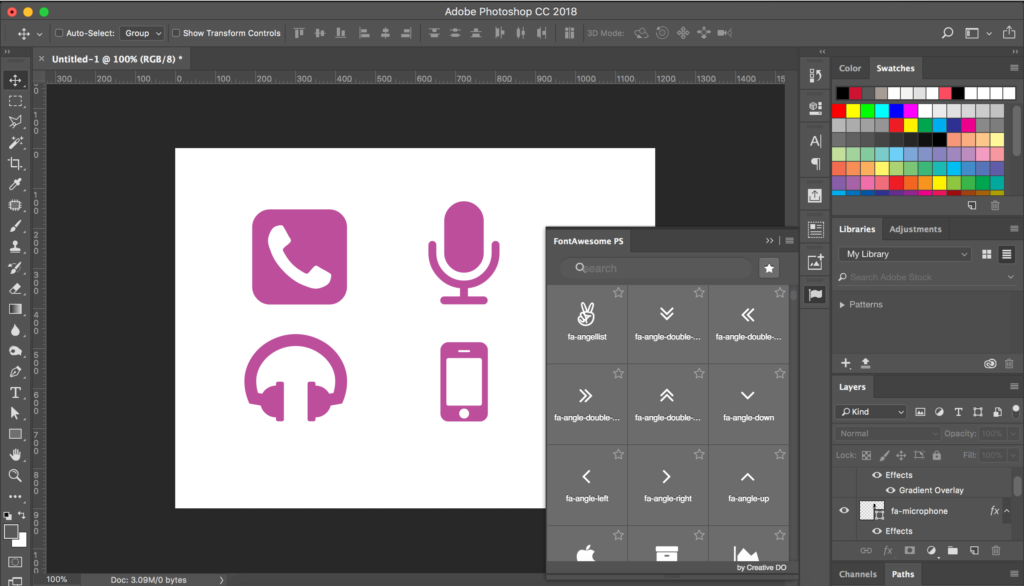The width and height of the screenshot is (1024, 586).
Task: Switch to the Adjustments tab
Action: coord(915,229)
